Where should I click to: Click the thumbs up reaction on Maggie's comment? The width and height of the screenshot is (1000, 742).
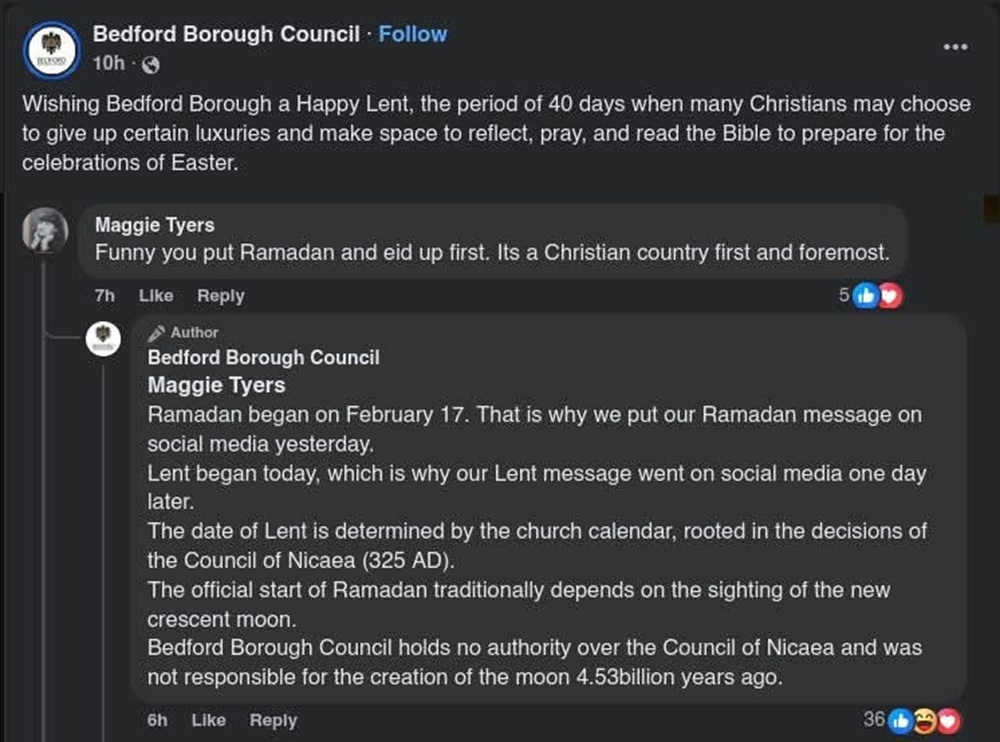tap(866, 295)
